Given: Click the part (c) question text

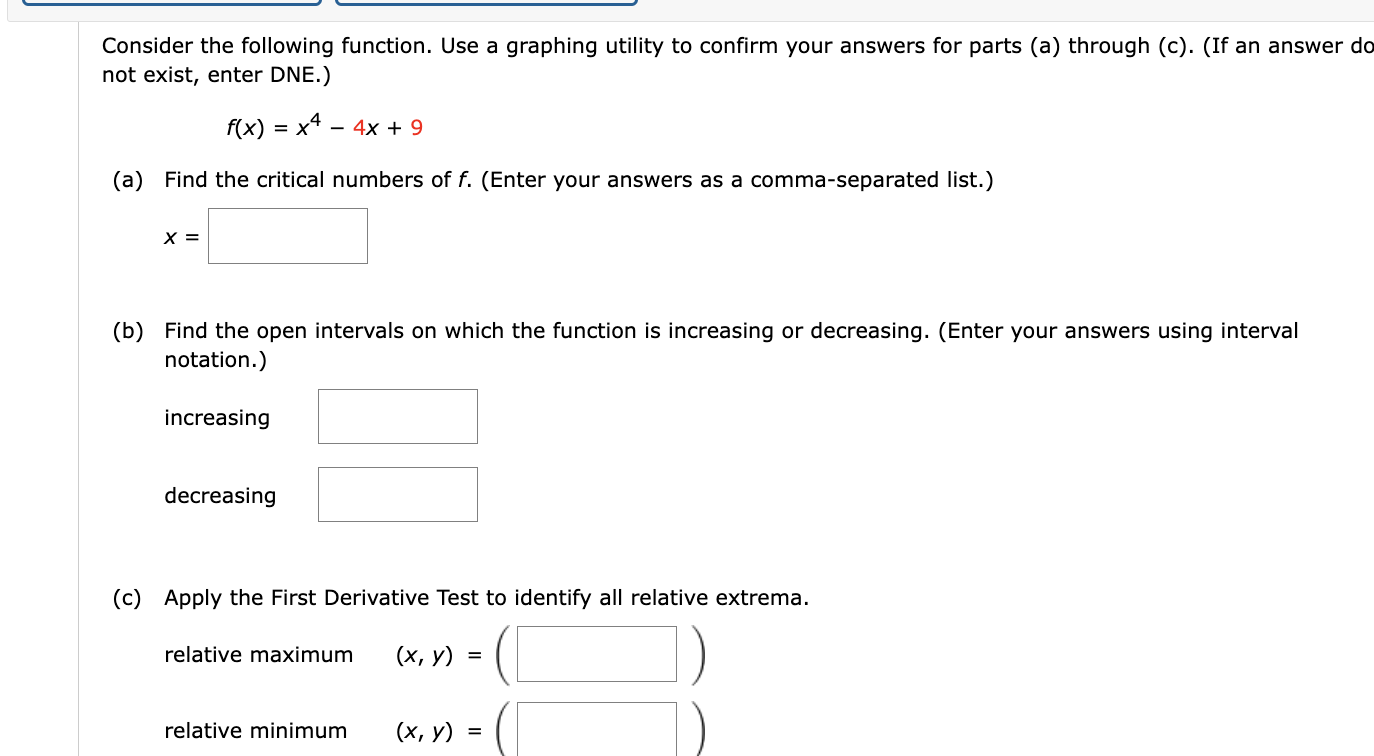Looking at the screenshot, I should coord(485,597).
